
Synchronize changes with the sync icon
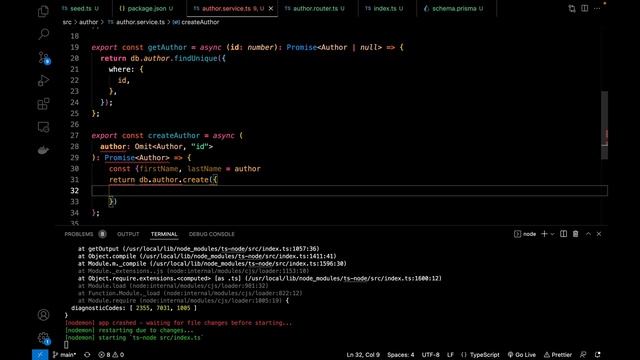point(87,355)
